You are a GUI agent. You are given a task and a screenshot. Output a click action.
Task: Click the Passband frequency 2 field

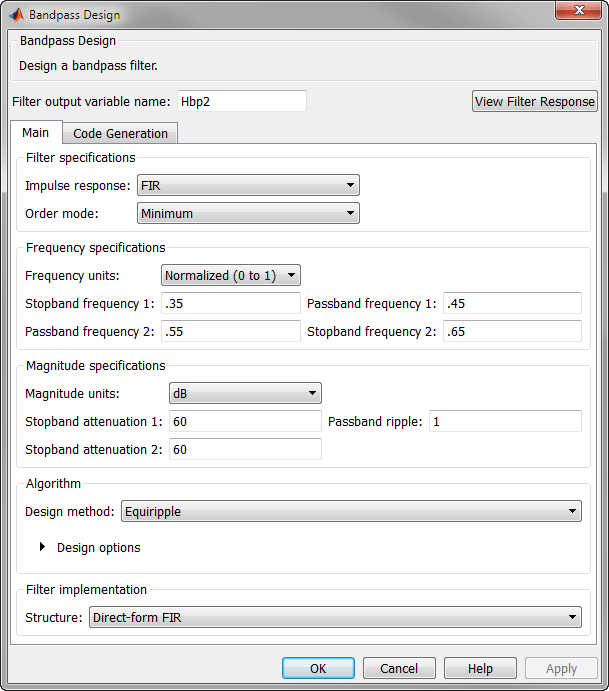click(x=231, y=331)
